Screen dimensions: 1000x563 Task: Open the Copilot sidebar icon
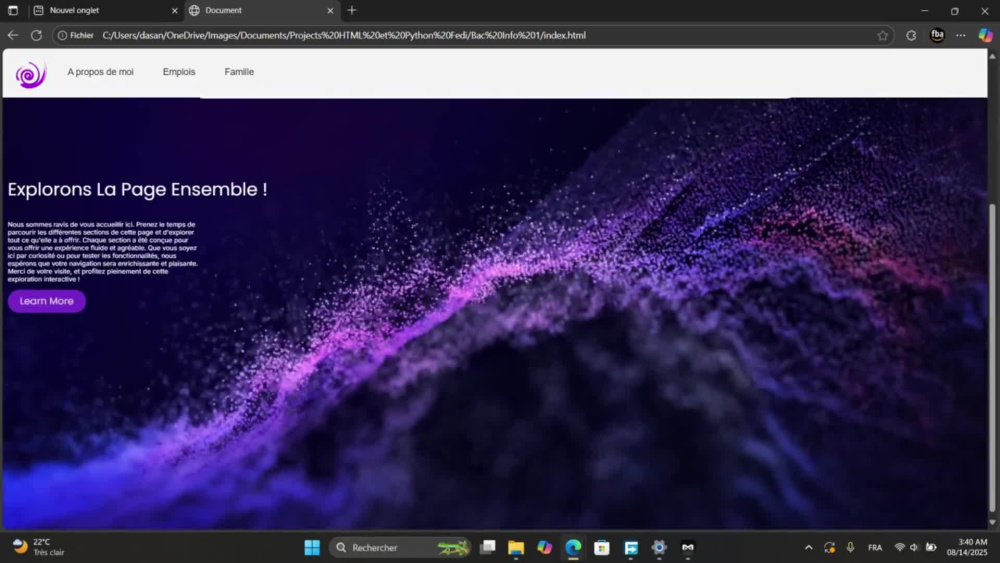tap(985, 36)
